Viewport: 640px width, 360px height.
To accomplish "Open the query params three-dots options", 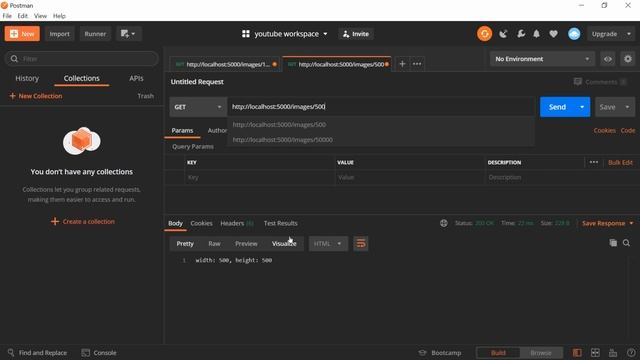I will point(593,162).
